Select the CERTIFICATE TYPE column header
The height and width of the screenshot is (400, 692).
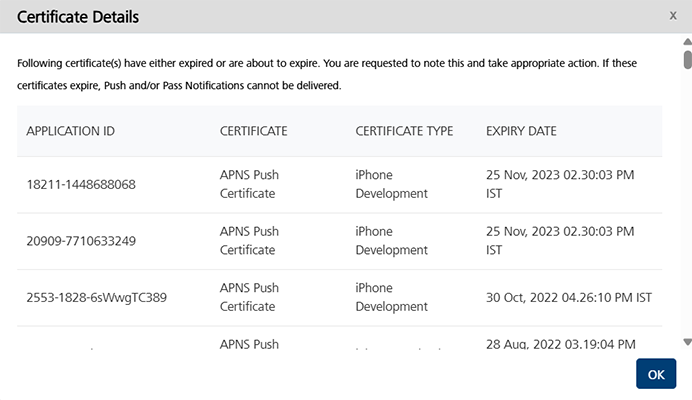(404, 131)
